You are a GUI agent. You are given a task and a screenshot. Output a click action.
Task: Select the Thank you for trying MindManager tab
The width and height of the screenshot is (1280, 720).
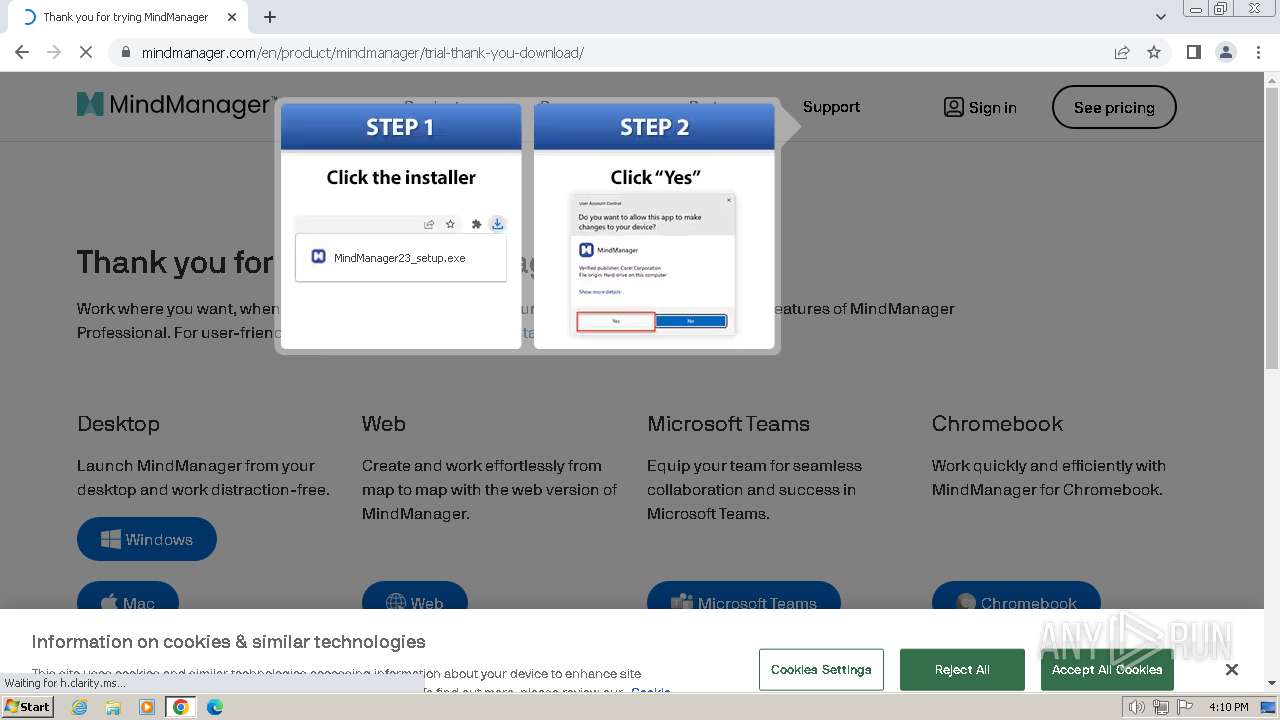point(125,17)
